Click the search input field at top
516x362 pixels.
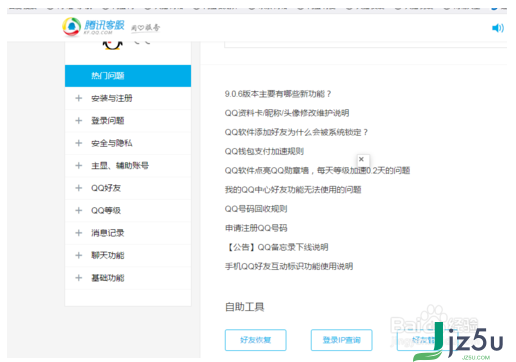366,45
